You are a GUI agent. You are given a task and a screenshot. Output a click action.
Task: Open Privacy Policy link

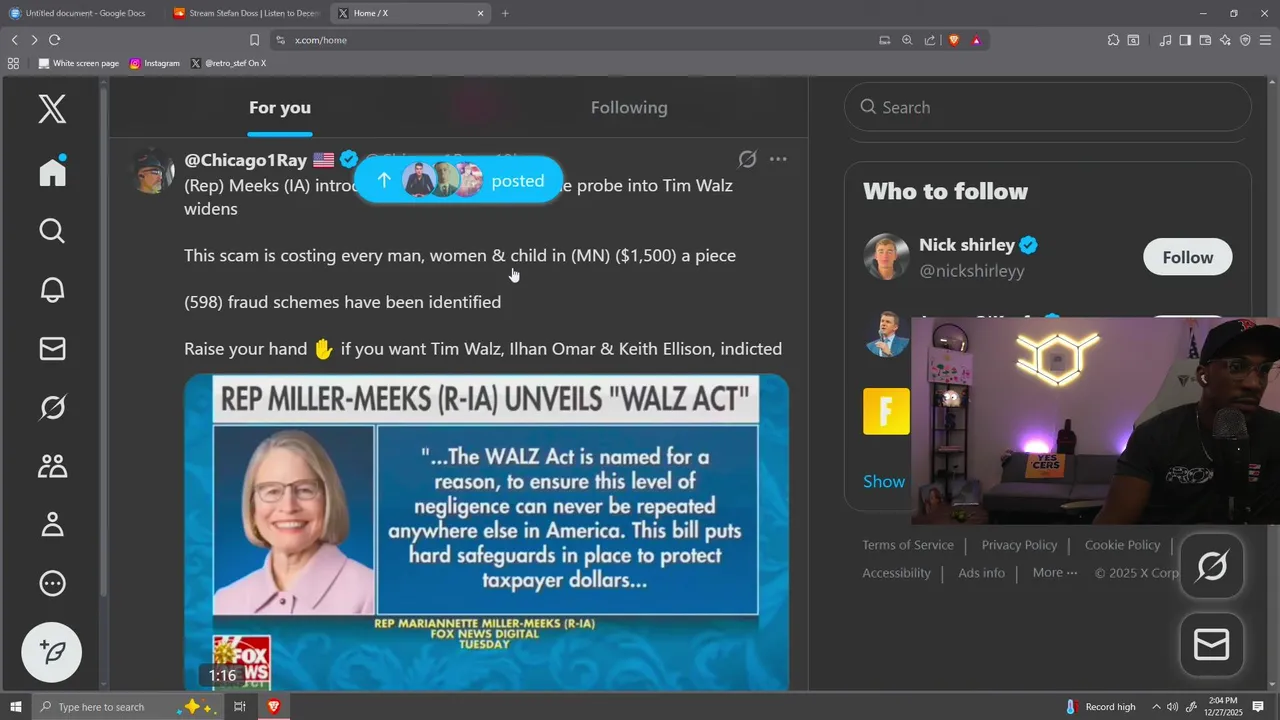[x=1019, y=545]
